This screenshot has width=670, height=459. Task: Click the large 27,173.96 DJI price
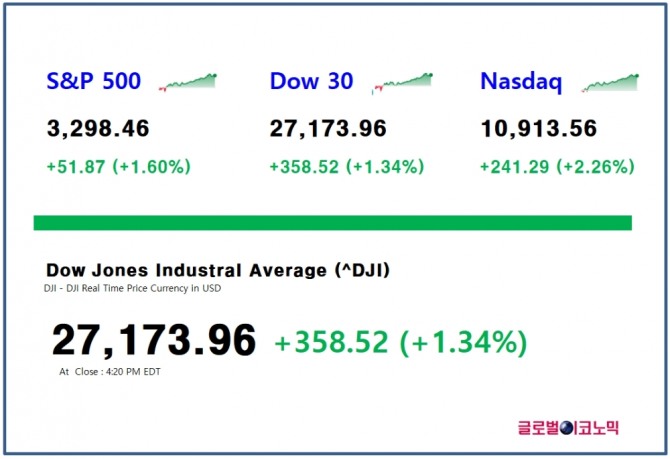click(x=154, y=340)
